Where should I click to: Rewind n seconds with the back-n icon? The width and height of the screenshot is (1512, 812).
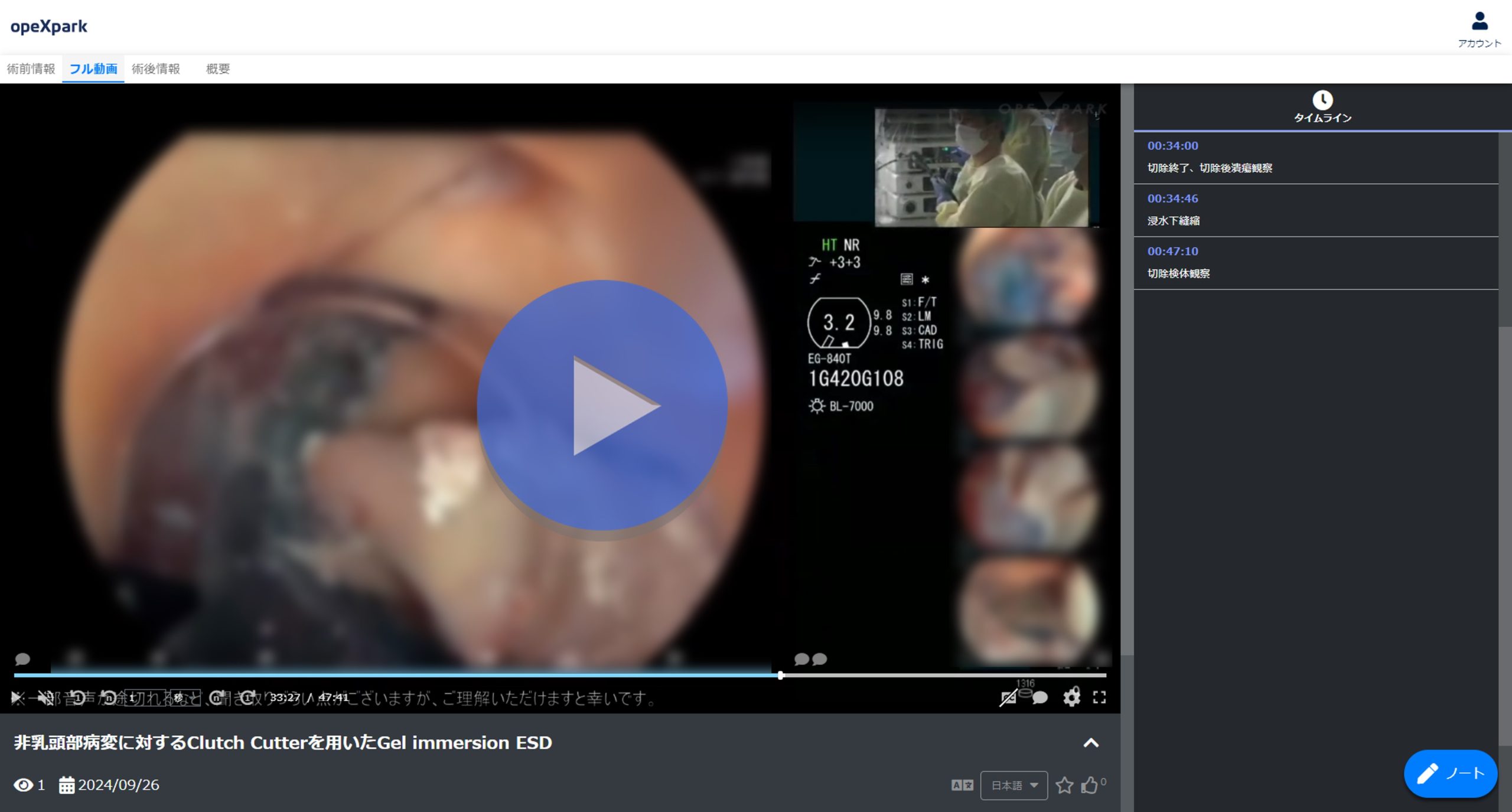point(109,698)
